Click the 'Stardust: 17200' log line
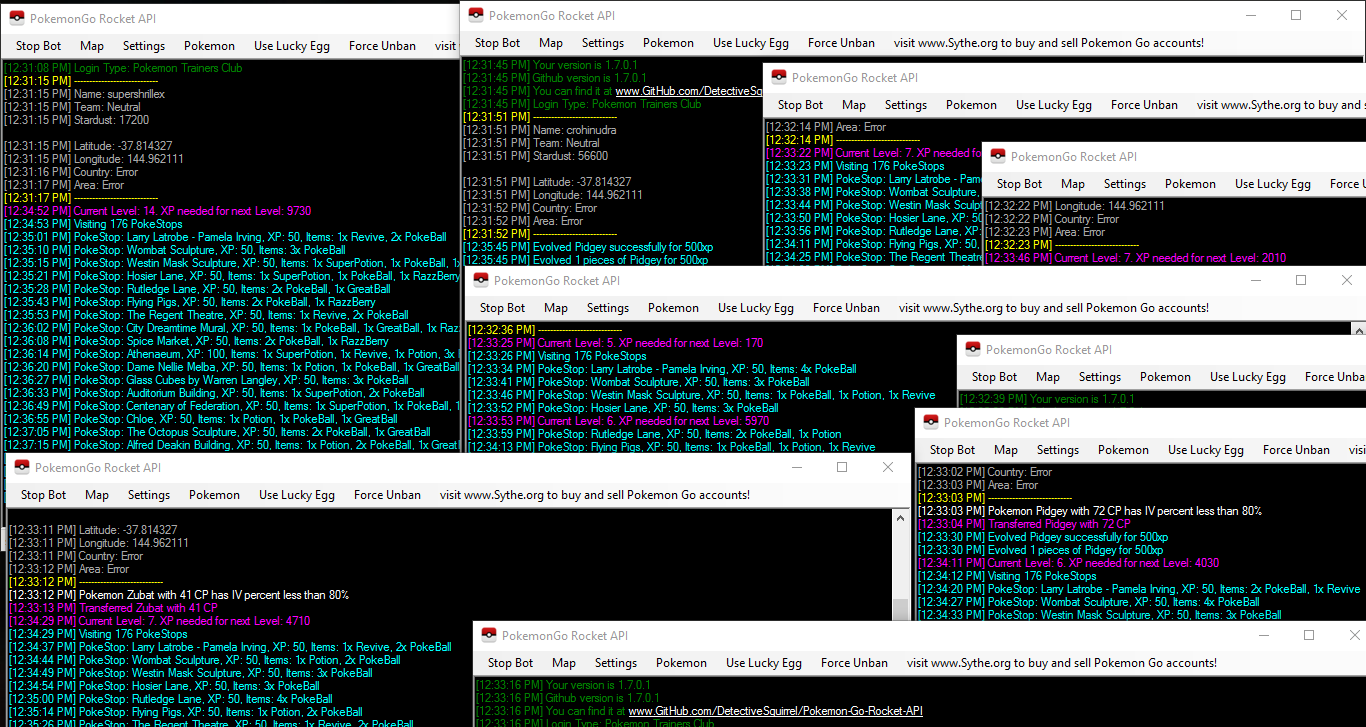 (x=77, y=120)
